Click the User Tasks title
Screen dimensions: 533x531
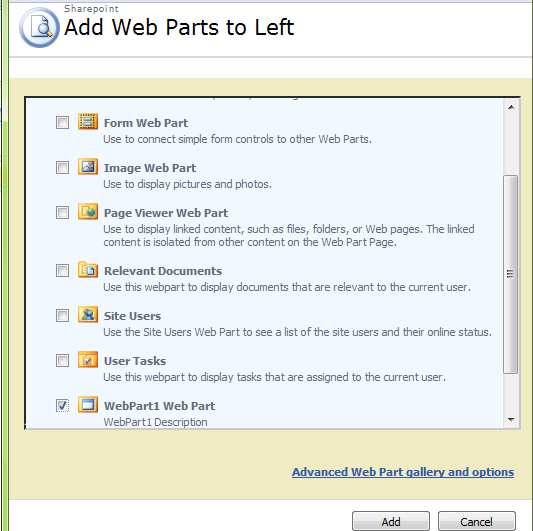135,361
